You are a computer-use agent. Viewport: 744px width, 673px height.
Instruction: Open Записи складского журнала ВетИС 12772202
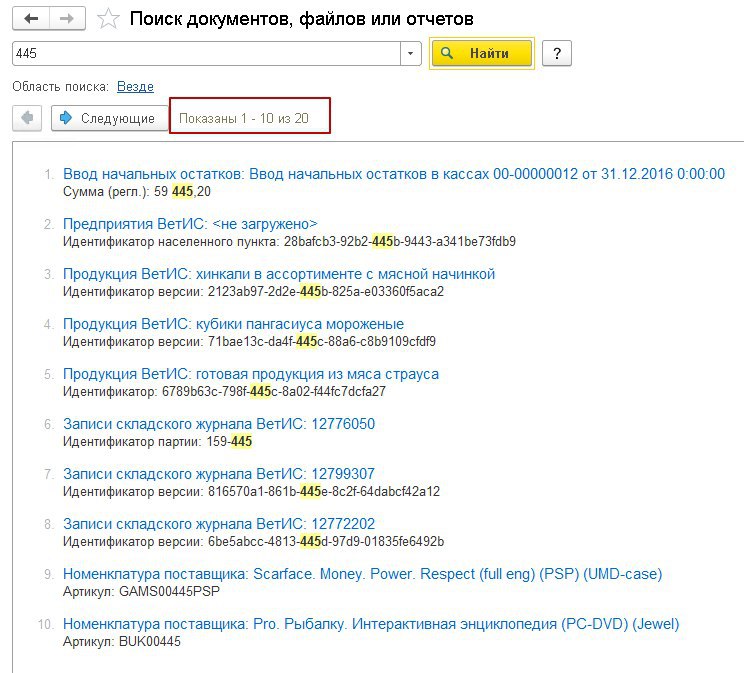pos(219,524)
